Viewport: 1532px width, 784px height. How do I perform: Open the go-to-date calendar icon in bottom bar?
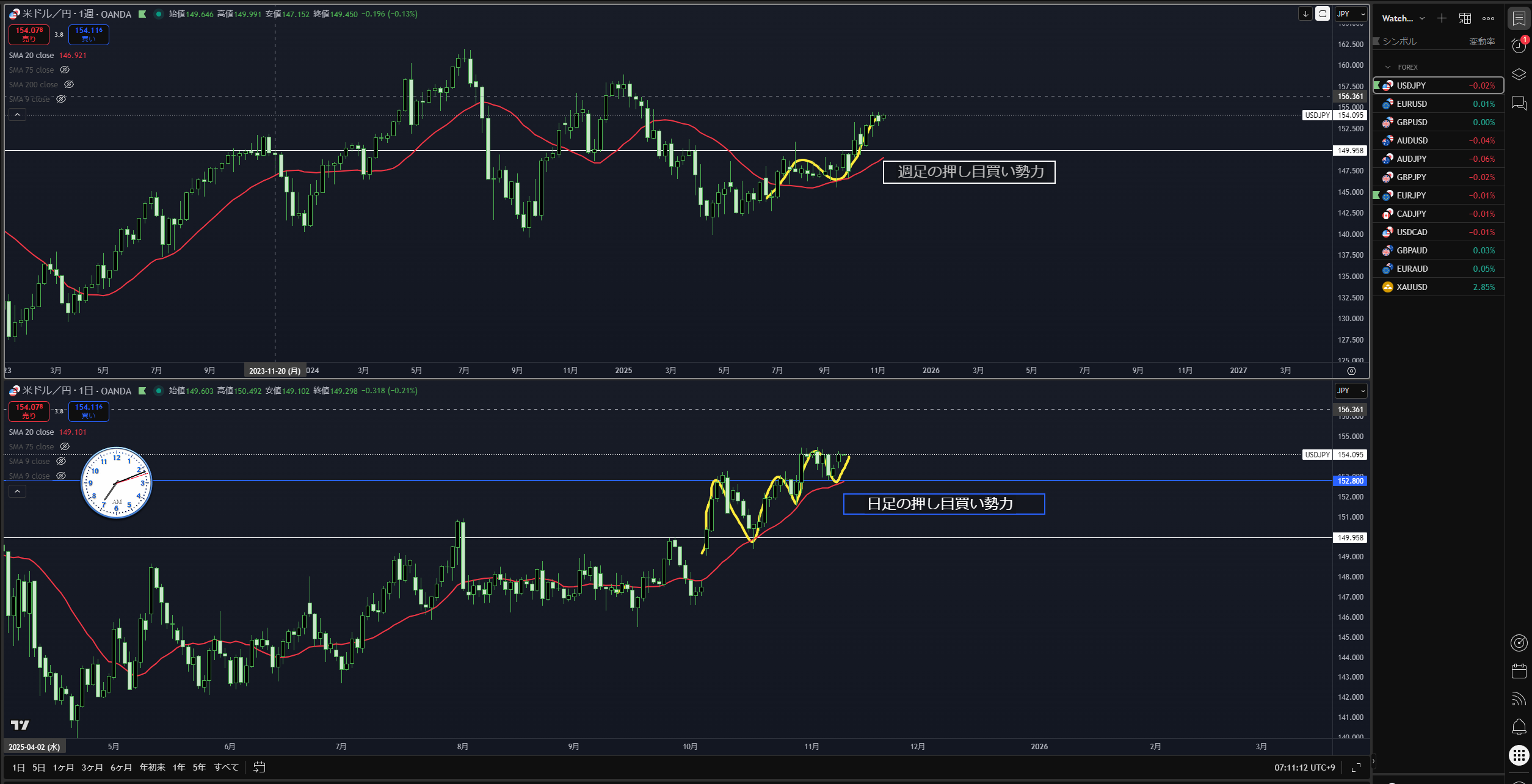[x=260, y=767]
